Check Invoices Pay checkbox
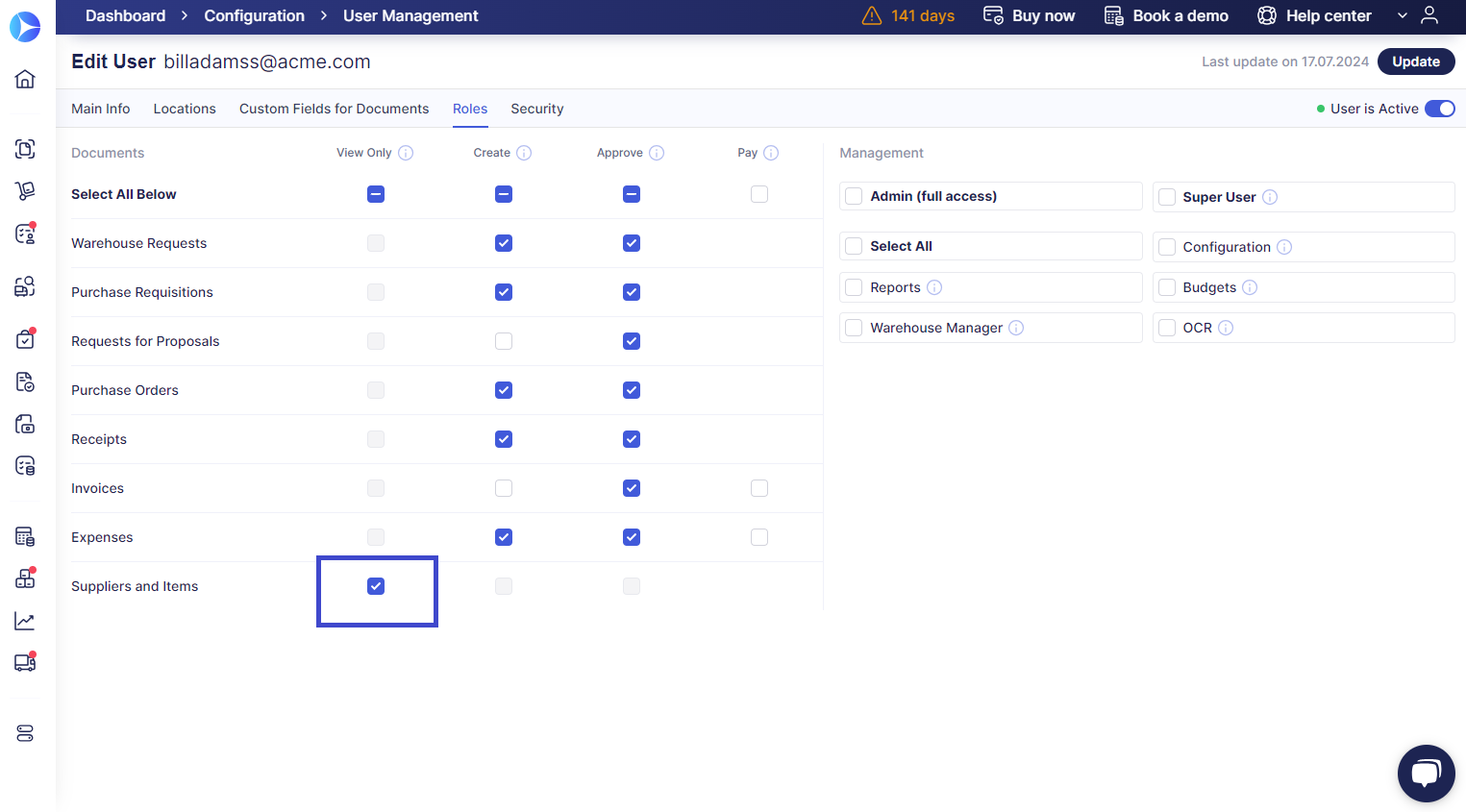 [x=759, y=488]
